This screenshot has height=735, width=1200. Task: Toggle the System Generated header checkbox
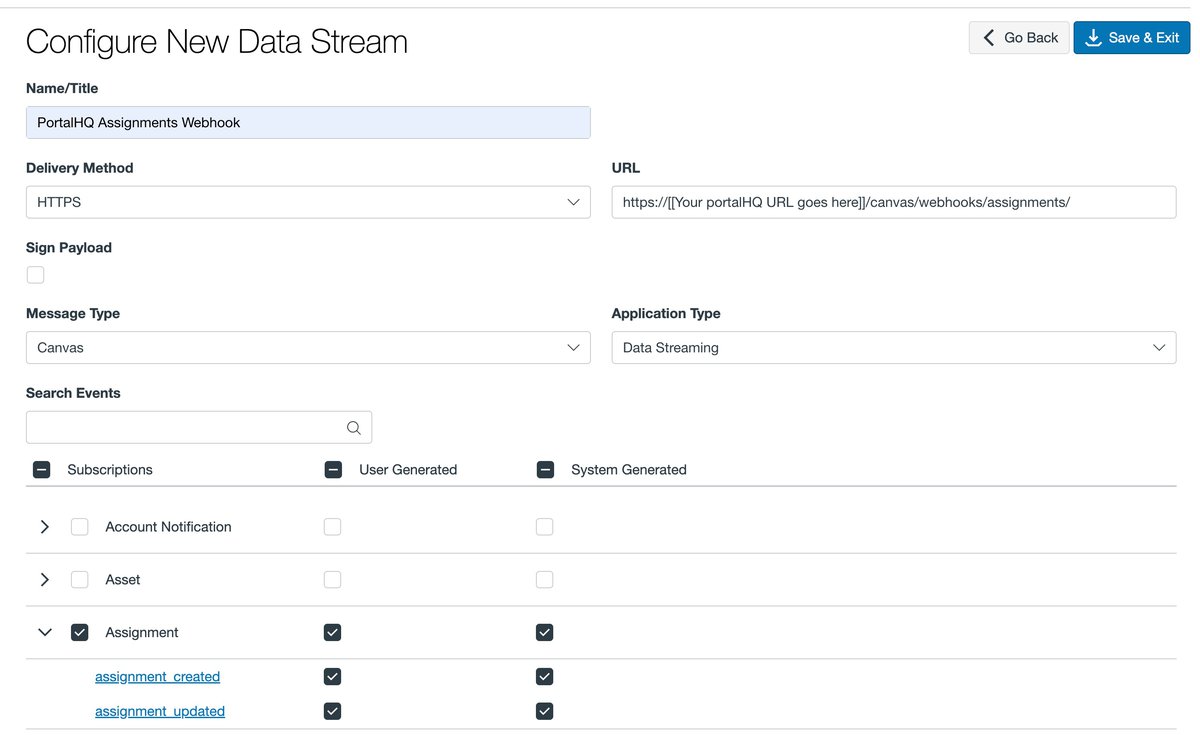(x=545, y=470)
